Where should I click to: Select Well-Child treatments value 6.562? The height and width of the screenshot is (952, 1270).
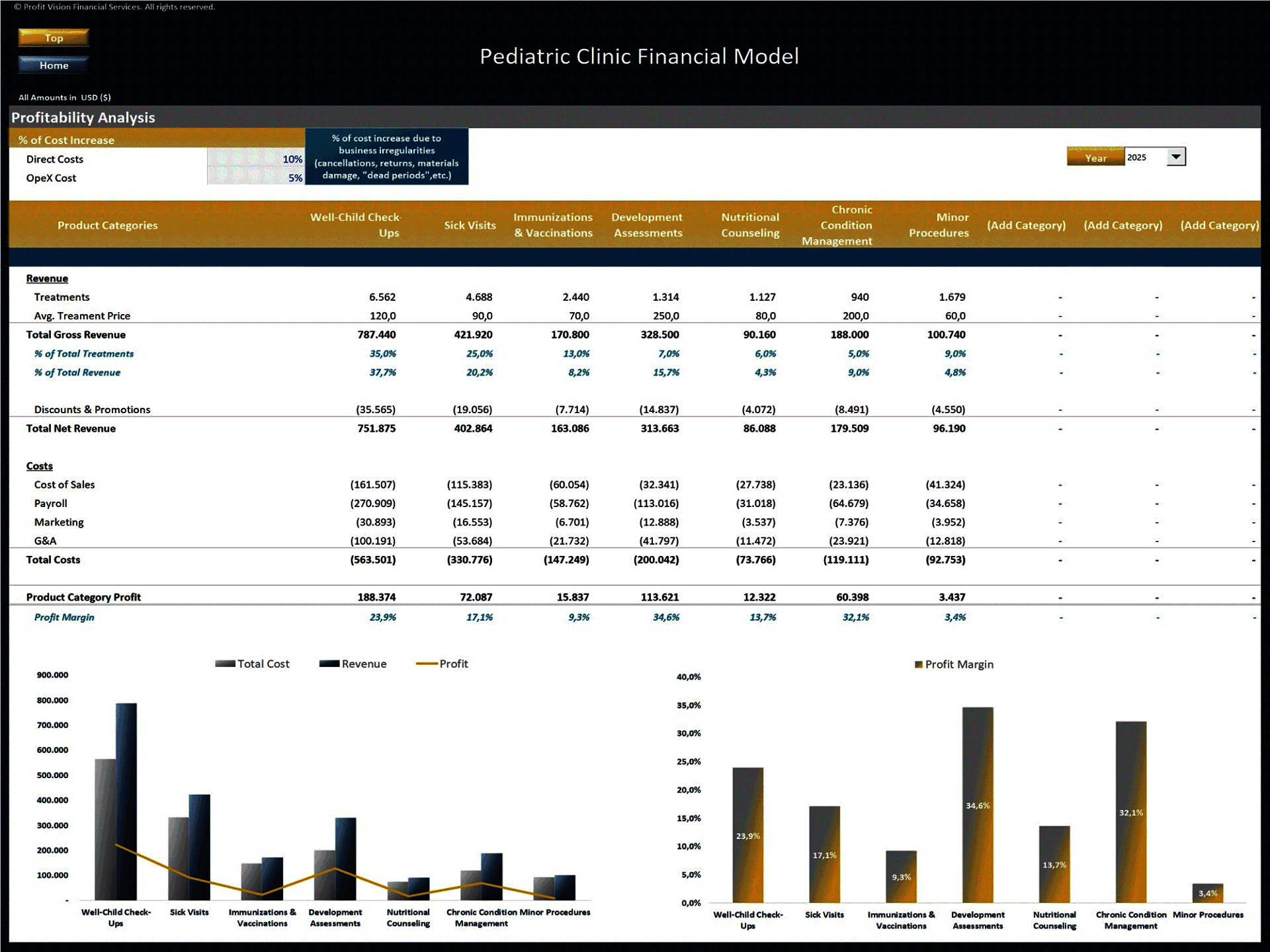click(382, 297)
